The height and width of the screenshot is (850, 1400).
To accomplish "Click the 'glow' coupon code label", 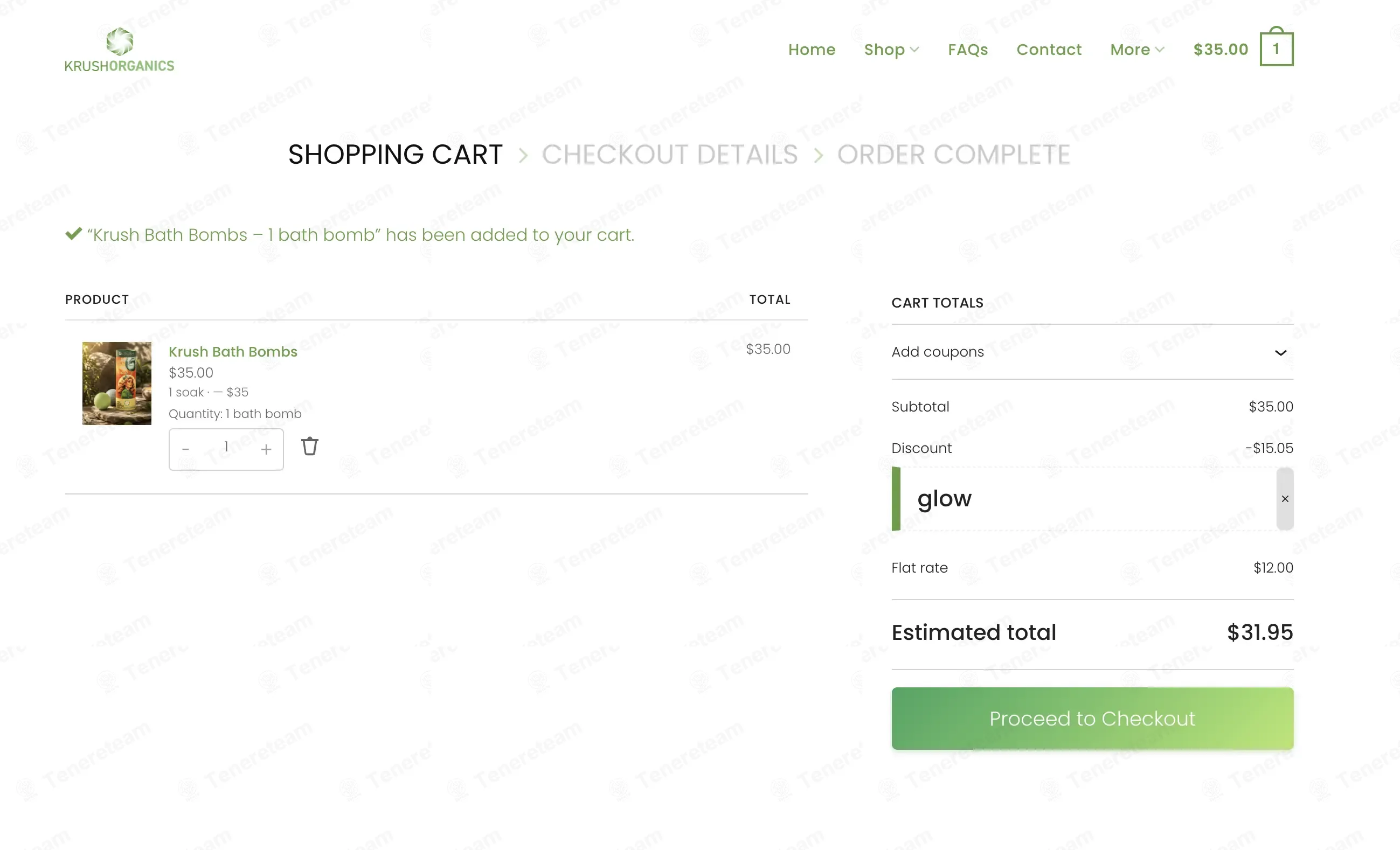I will coord(944,499).
